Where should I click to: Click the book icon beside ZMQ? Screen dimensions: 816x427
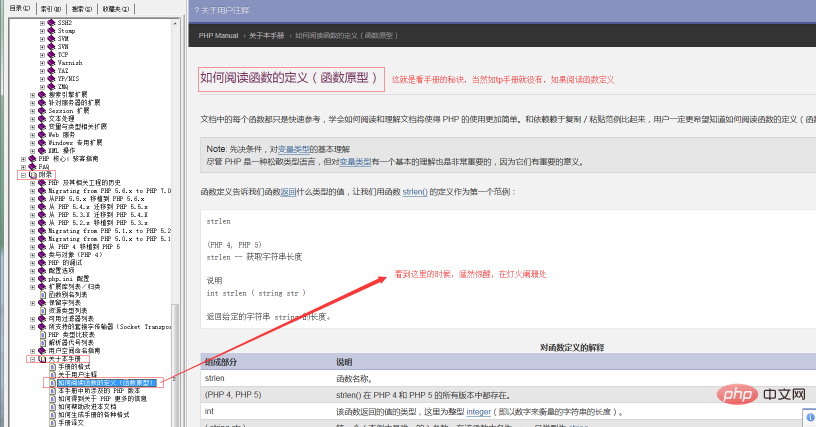coord(51,86)
